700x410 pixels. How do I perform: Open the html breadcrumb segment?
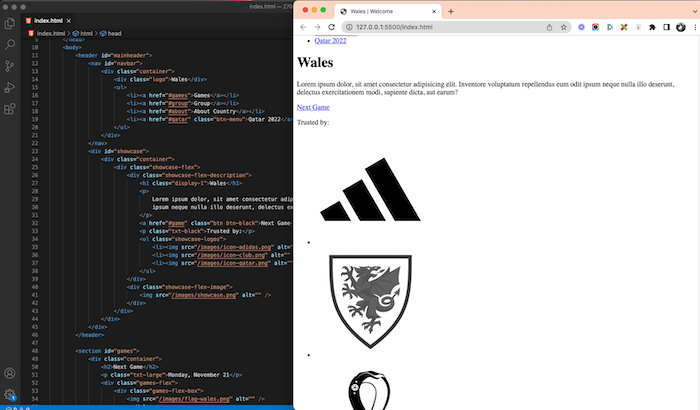tap(83, 33)
